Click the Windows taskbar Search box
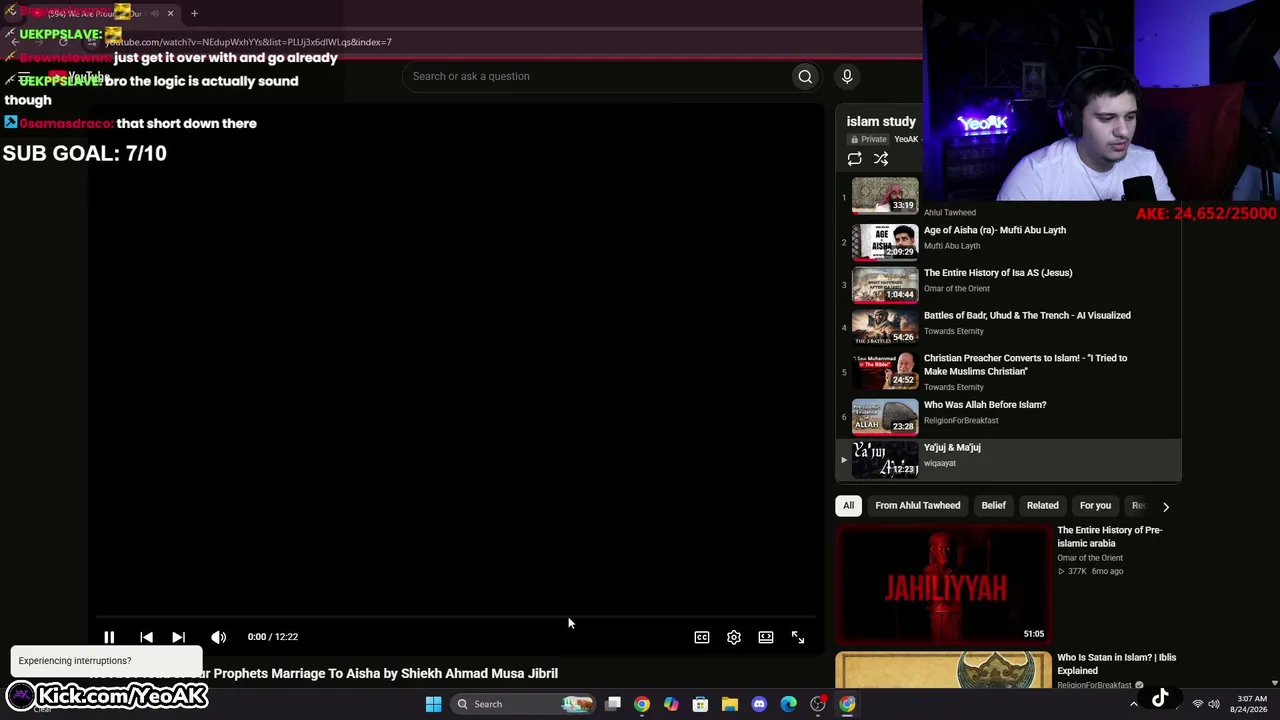The height and width of the screenshot is (720, 1280). (x=522, y=704)
